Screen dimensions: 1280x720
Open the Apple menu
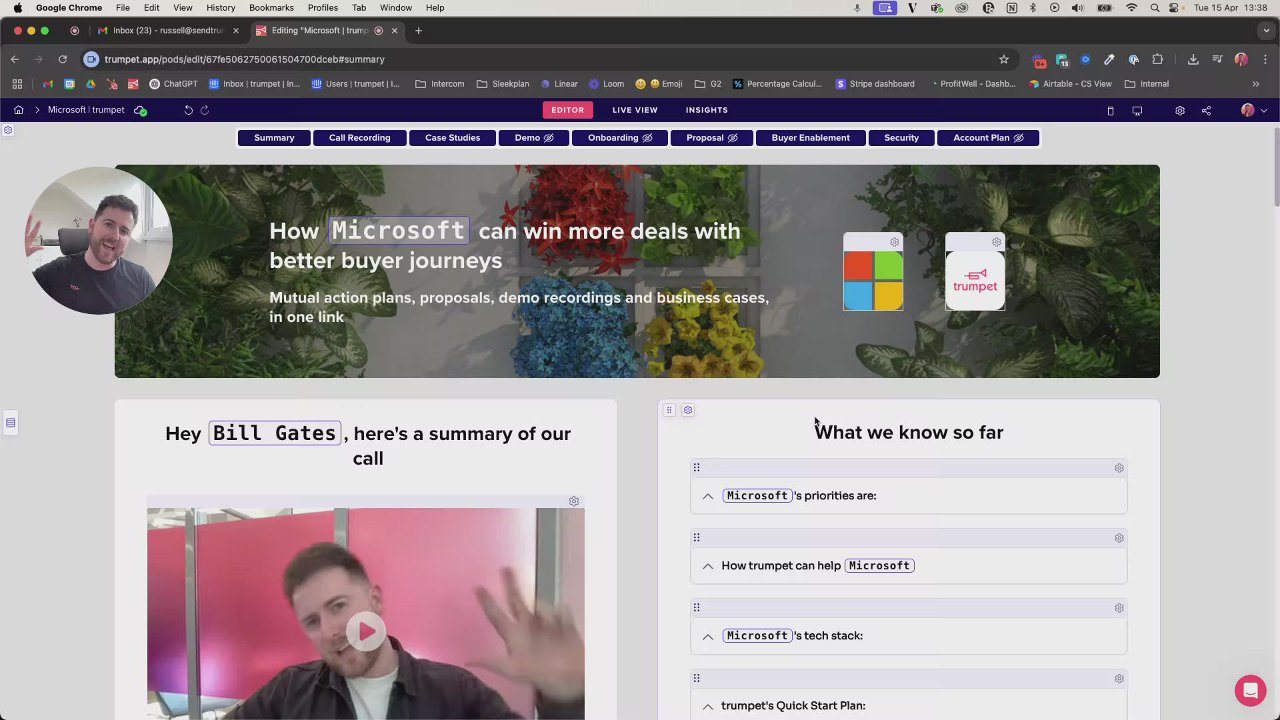[x=17, y=8]
